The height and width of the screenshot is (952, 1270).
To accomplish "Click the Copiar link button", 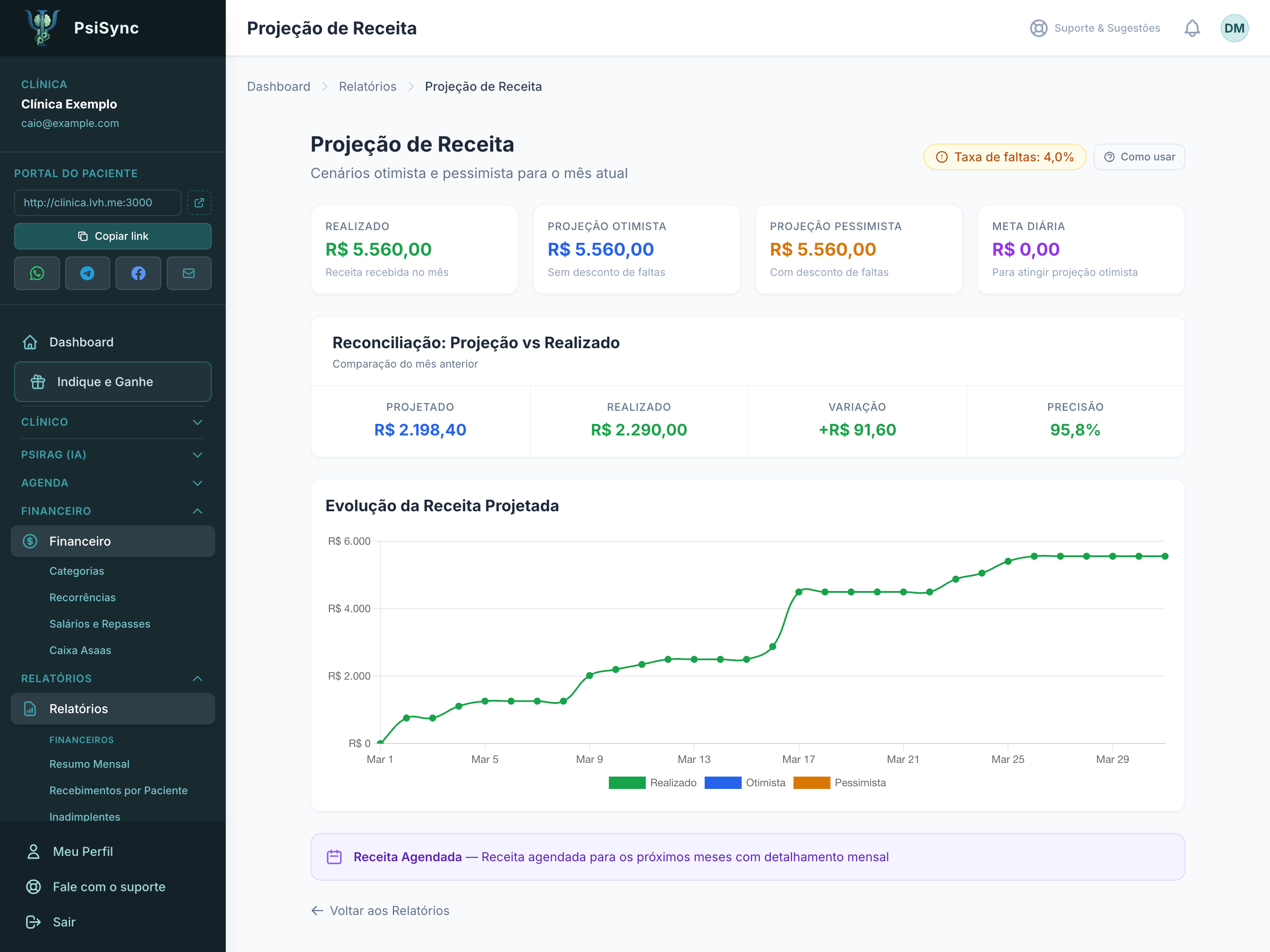I will (112, 236).
